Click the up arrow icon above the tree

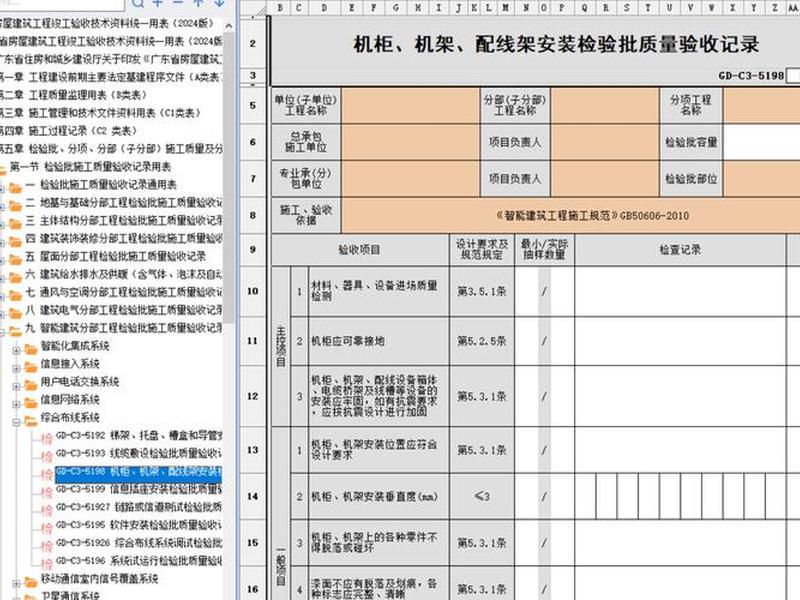click(198, 3)
